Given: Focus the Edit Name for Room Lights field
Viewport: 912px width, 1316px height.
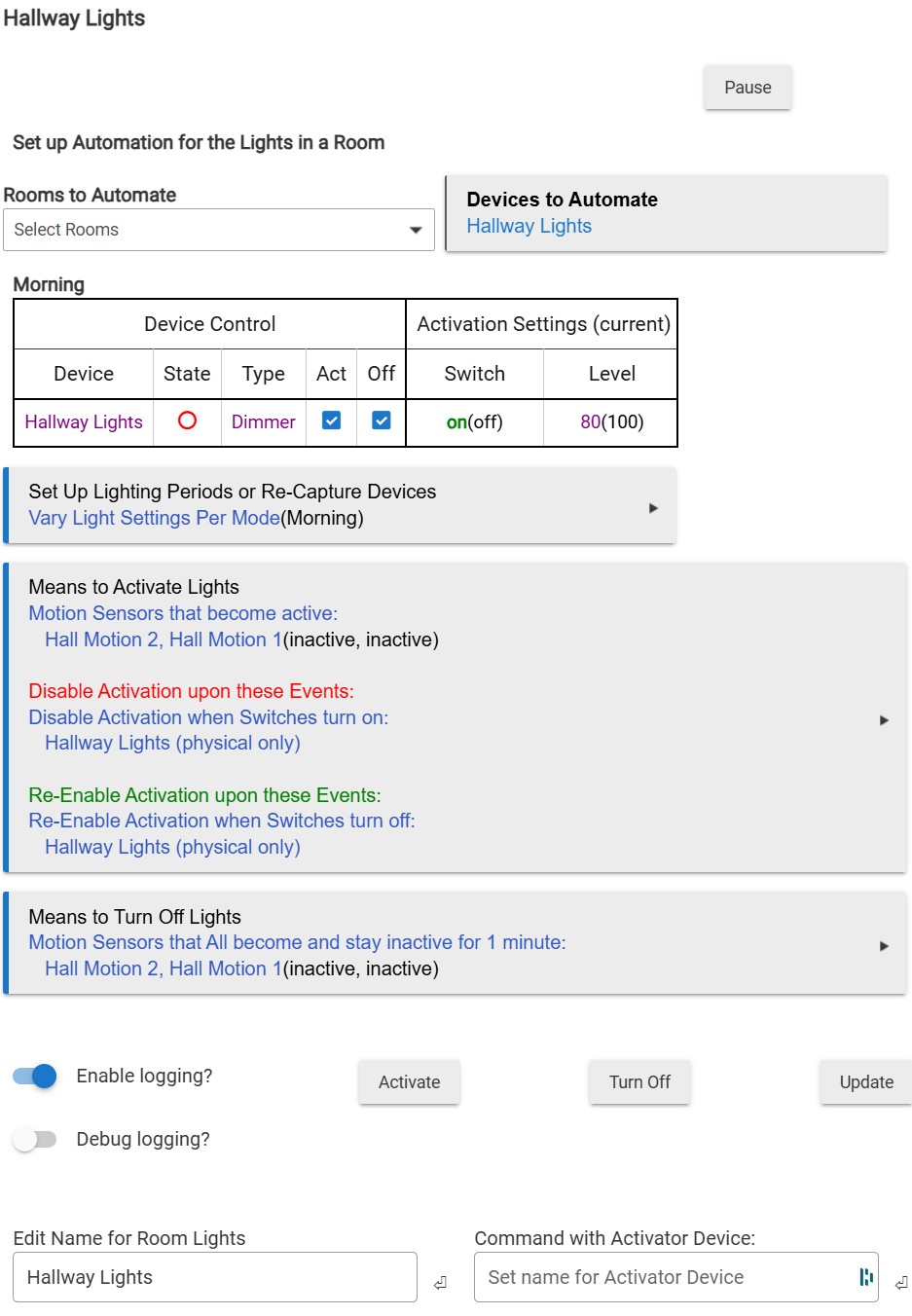Looking at the screenshot, I should click(x=215, y=1277).
